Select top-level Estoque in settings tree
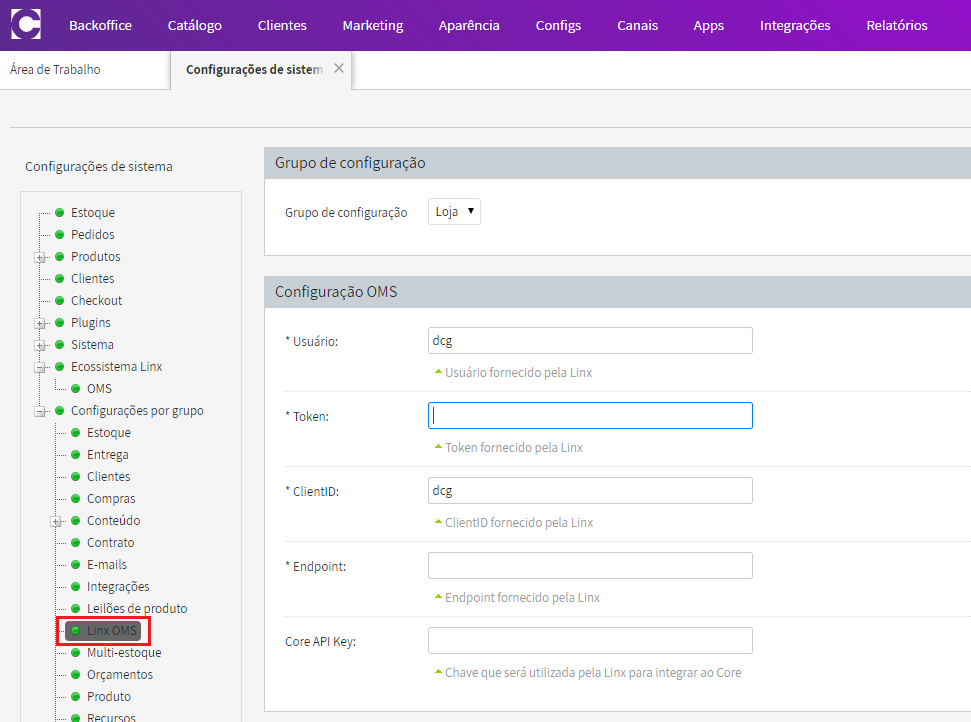The image size is (971, 722). click(x=93, y=212)
